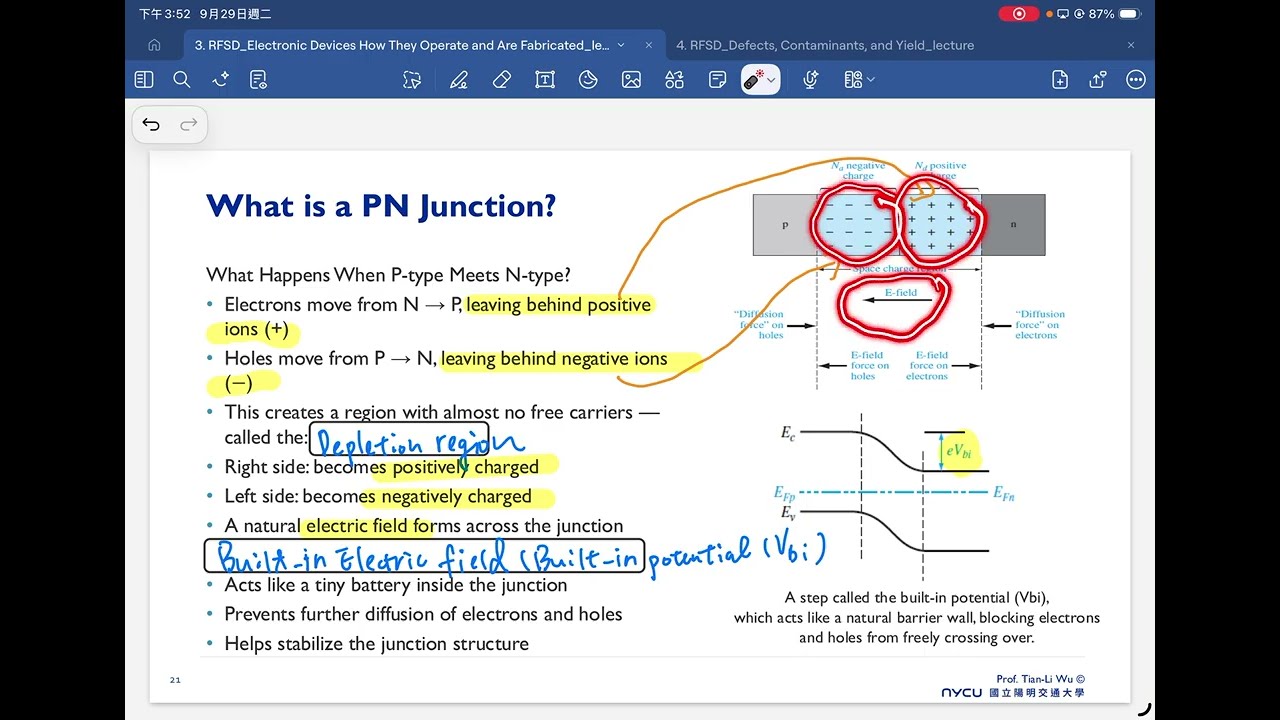1280x720 pixels.
Task: Close the RFSD_Electronic Devices tab
Action: pos(649,45)
